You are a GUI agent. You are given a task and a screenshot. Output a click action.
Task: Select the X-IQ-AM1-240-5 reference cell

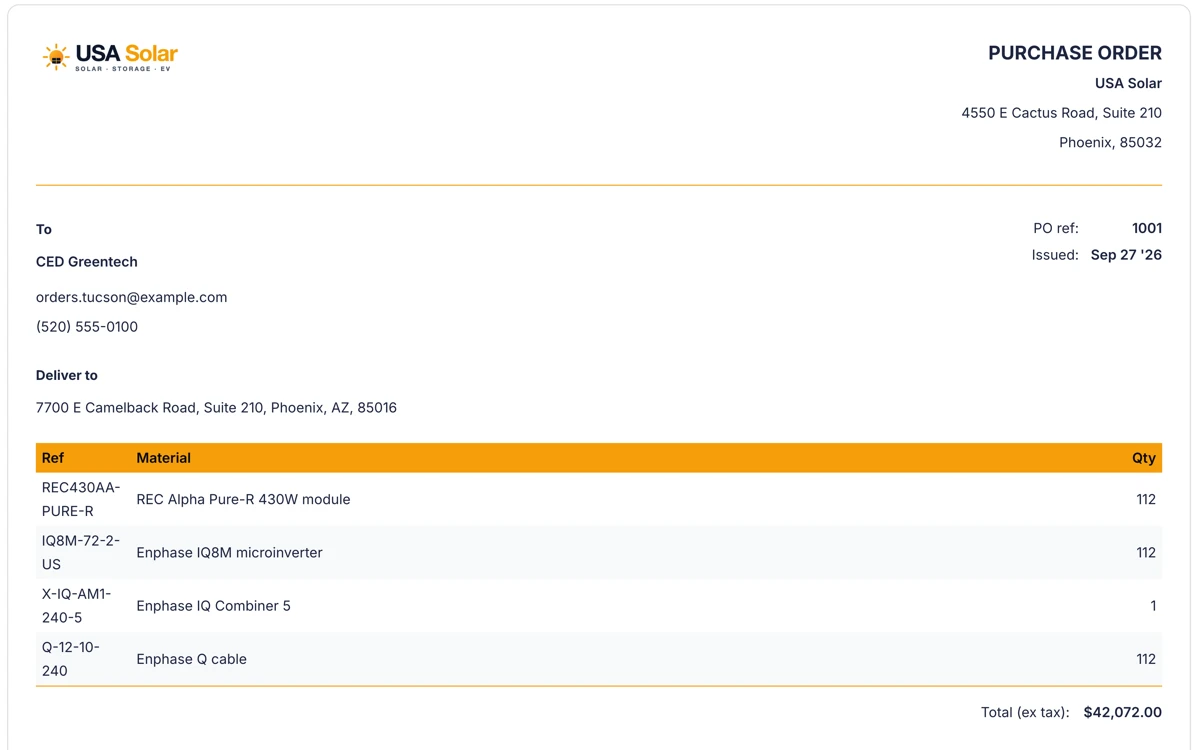click(77, 605)
